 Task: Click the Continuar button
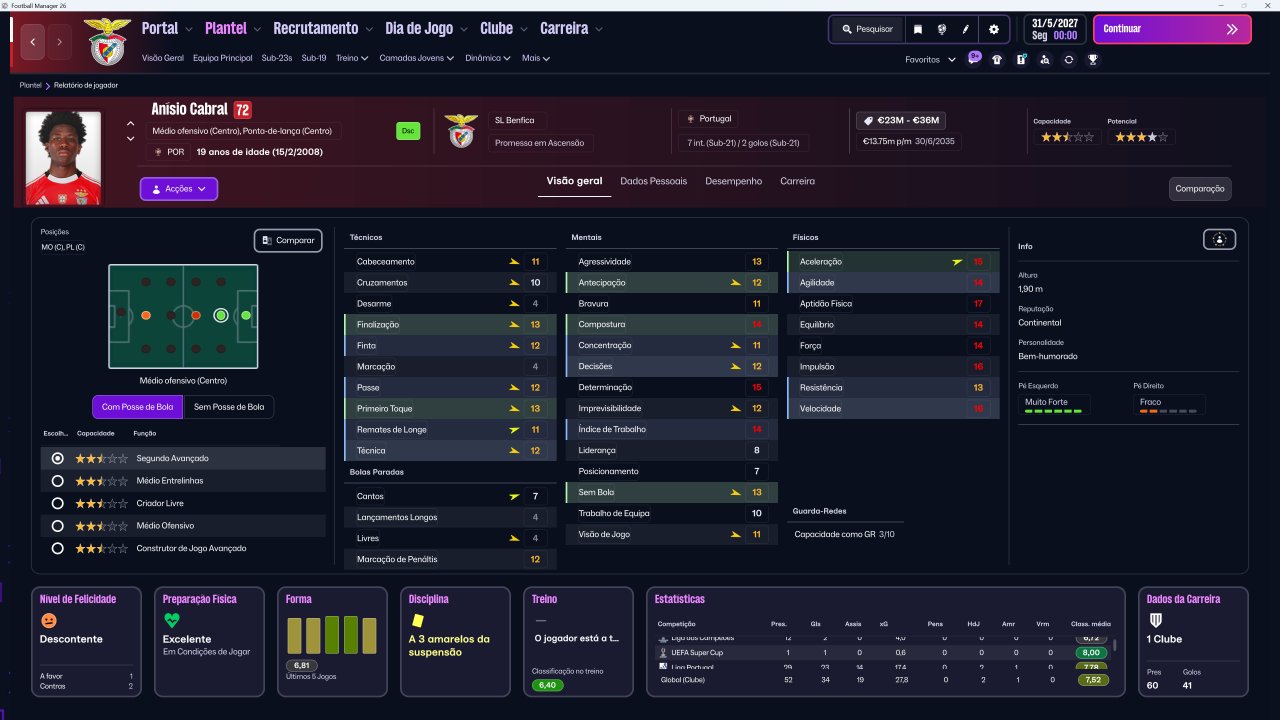click(x=1172, y=29)
